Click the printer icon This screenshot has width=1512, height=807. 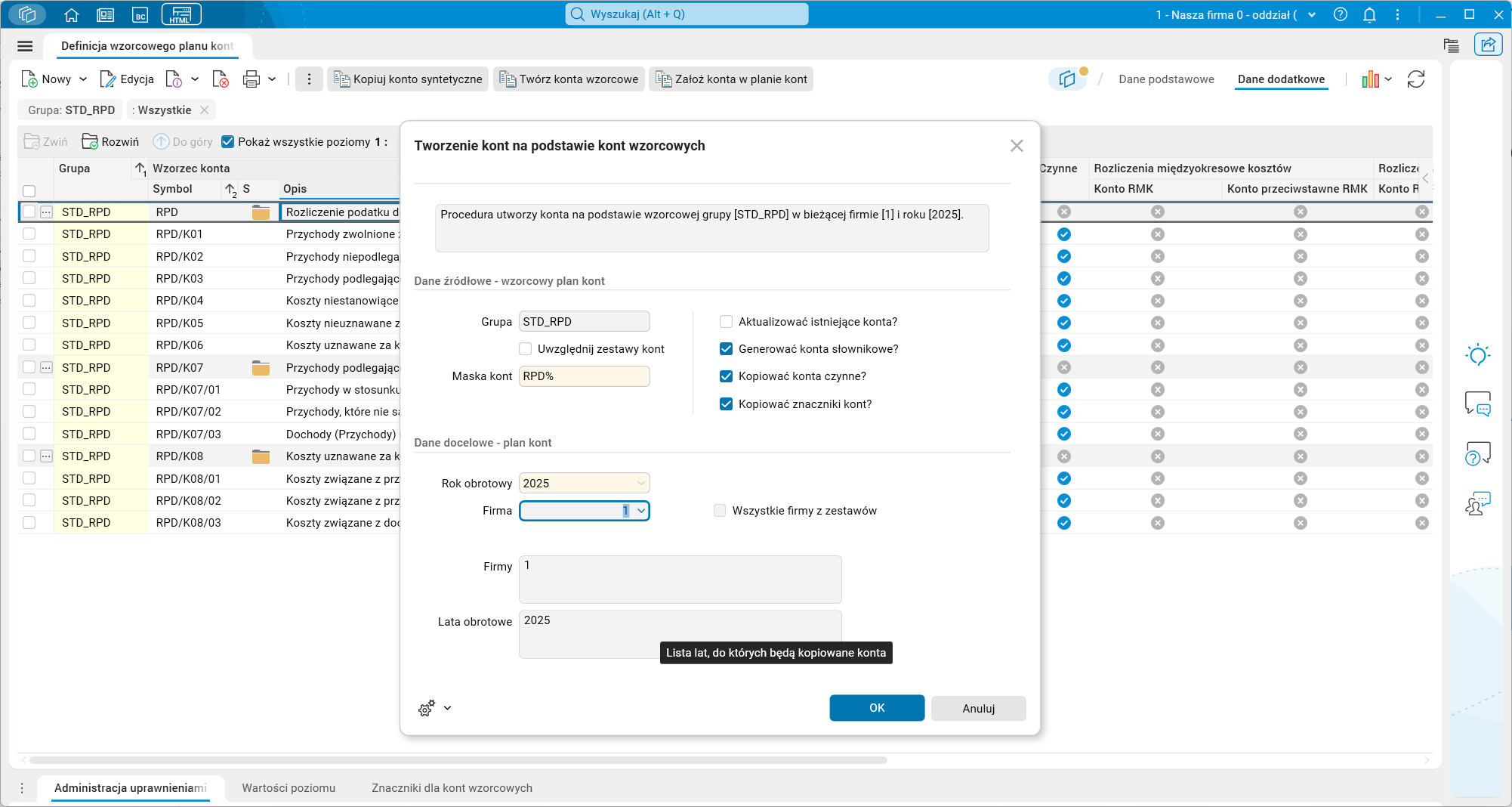click(x=251, y=79)
